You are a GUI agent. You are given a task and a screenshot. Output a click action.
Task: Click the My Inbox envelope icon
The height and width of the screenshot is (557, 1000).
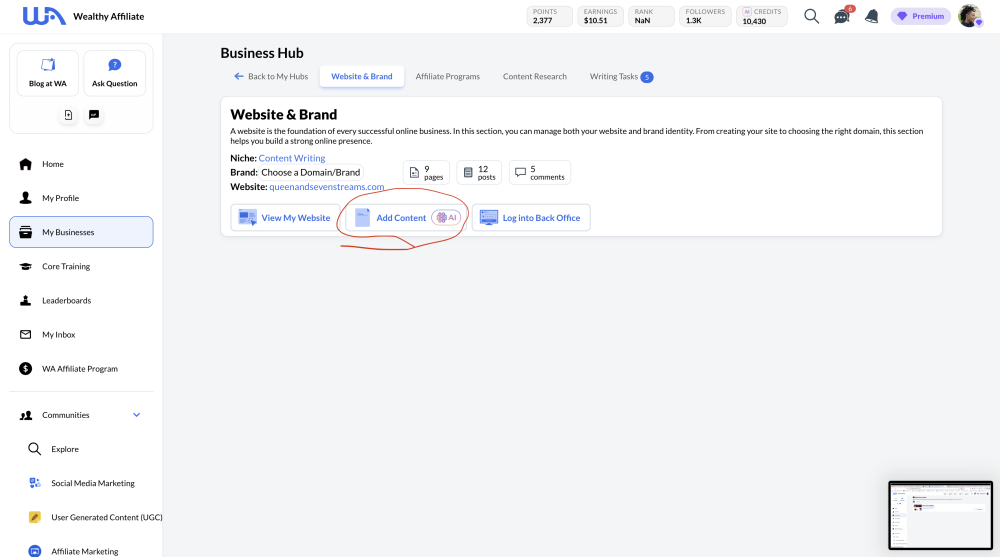pyautogui.click(x=26, y=334)
